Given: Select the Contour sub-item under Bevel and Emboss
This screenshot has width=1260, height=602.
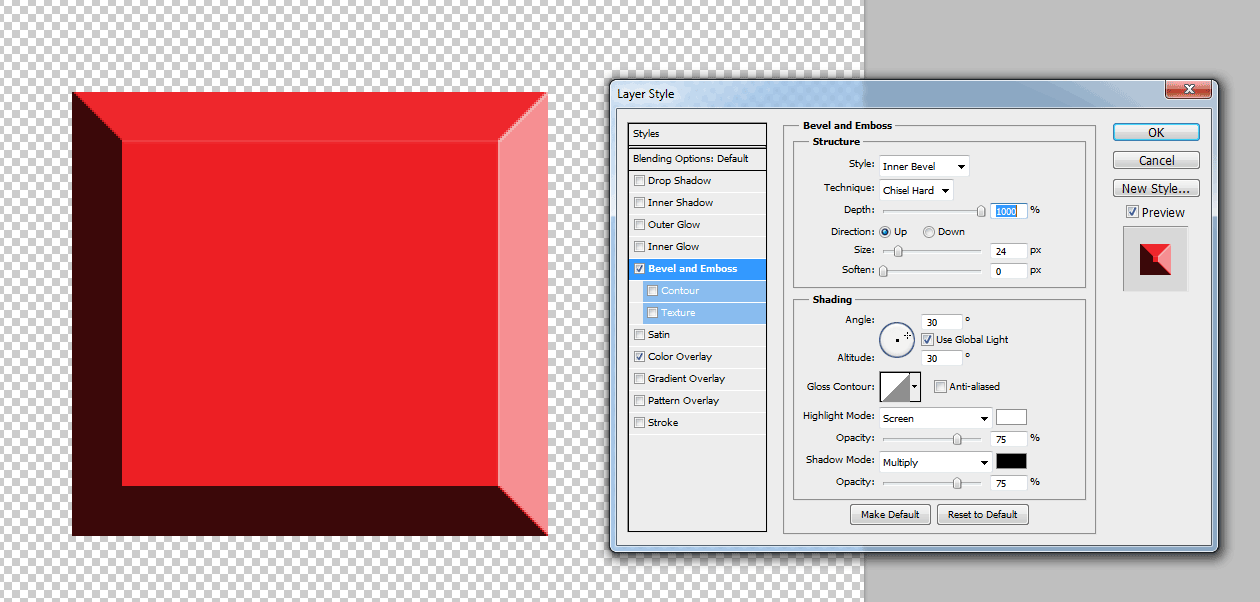Looking at the screenshot, I should [680, 291].
